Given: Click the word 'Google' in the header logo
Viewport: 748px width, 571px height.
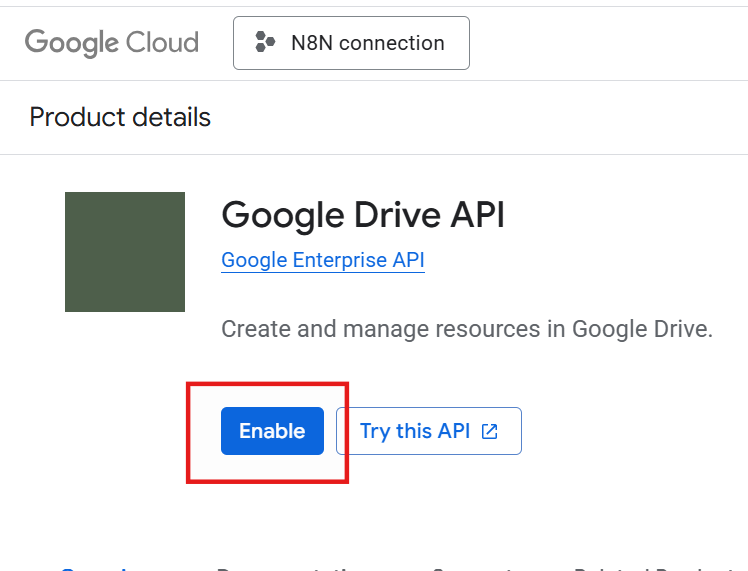Looking at the screenshot, I should 73,43.
